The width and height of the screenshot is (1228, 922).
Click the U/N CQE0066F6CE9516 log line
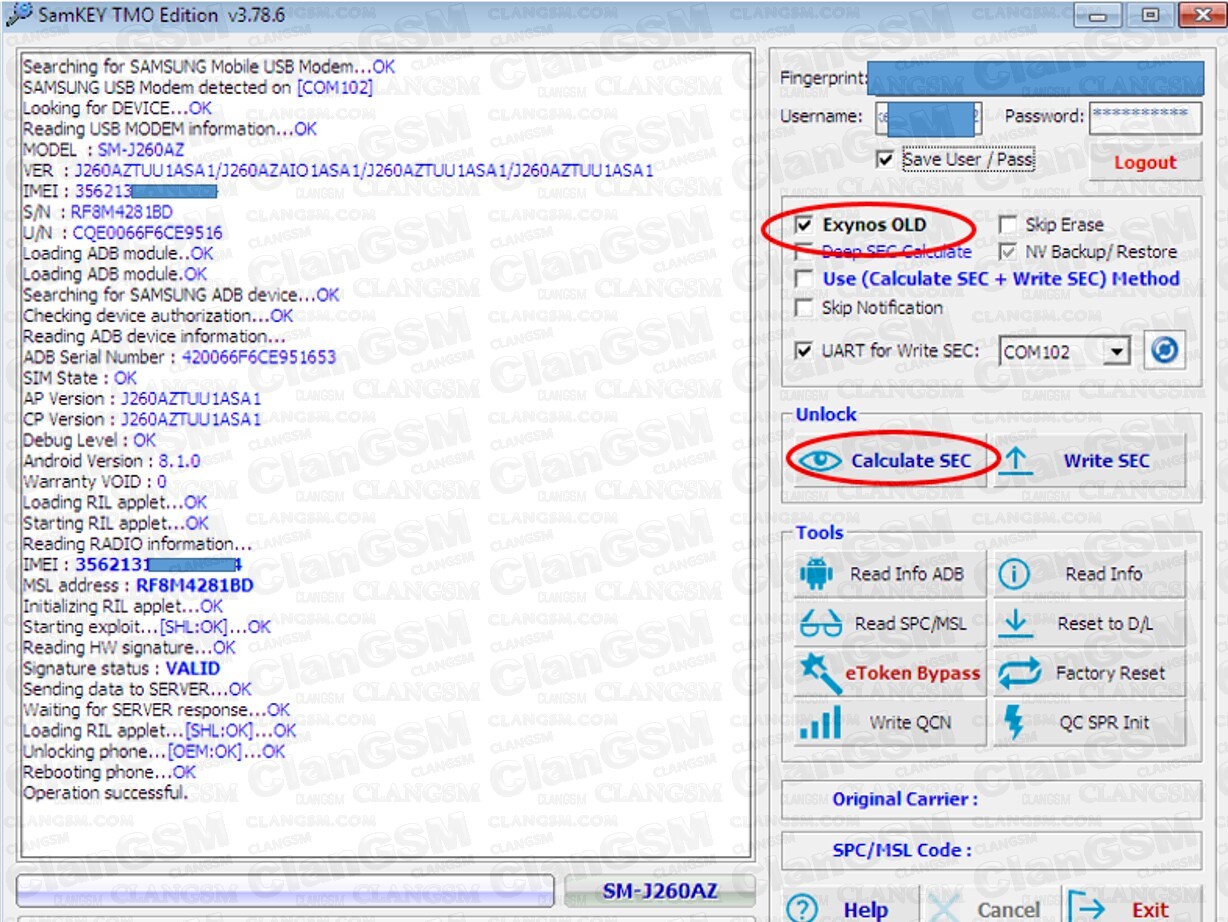[122, 233]
